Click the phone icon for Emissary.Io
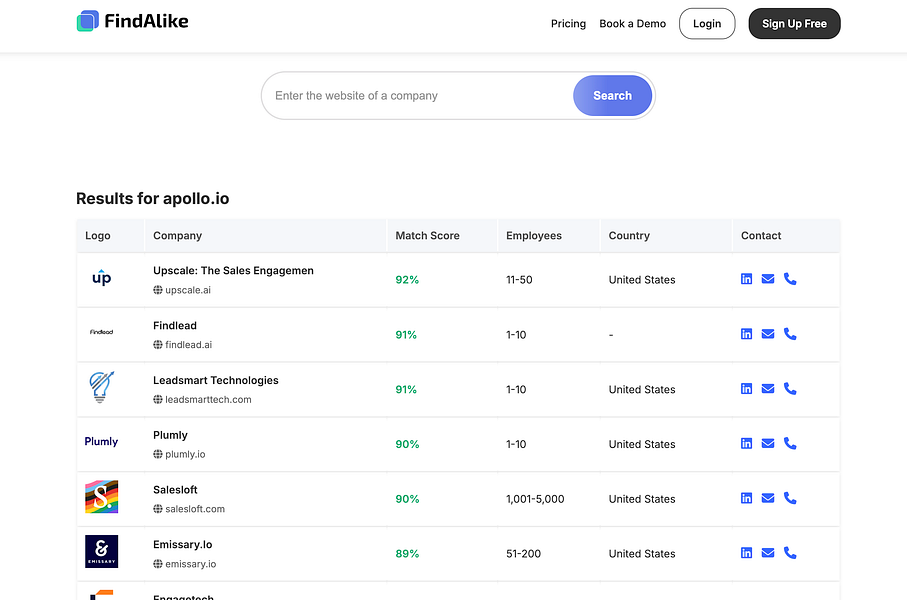 790,553
